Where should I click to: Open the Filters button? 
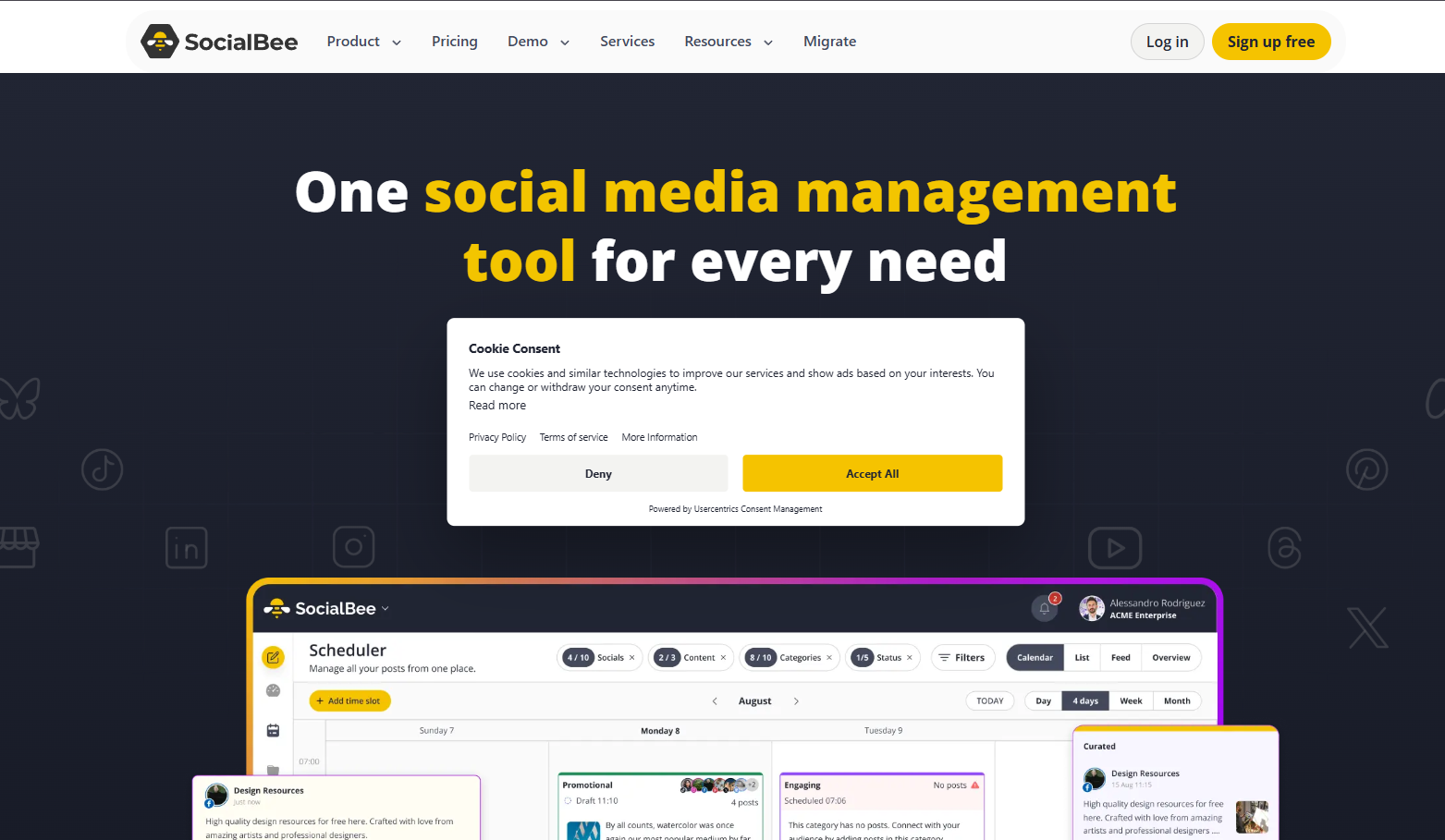[x=962, y=658]
